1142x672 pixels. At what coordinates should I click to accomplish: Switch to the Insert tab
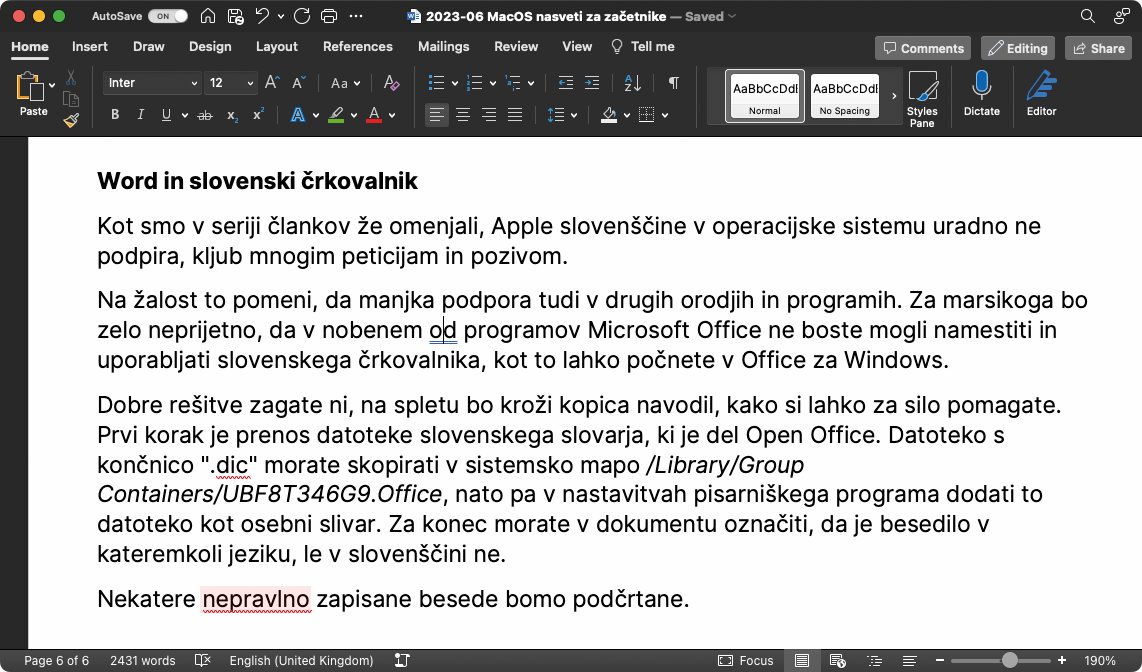[x=90, y=47]
